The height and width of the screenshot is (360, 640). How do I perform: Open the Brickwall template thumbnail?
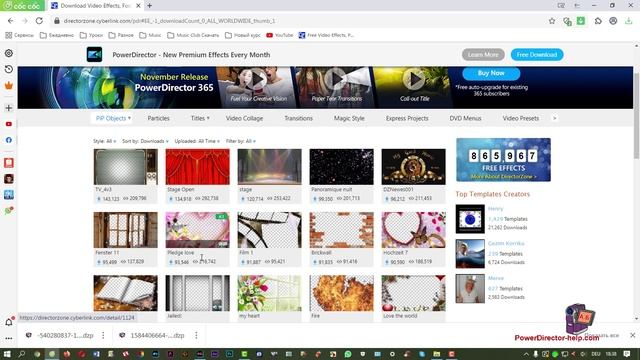(x=342, y=230)
